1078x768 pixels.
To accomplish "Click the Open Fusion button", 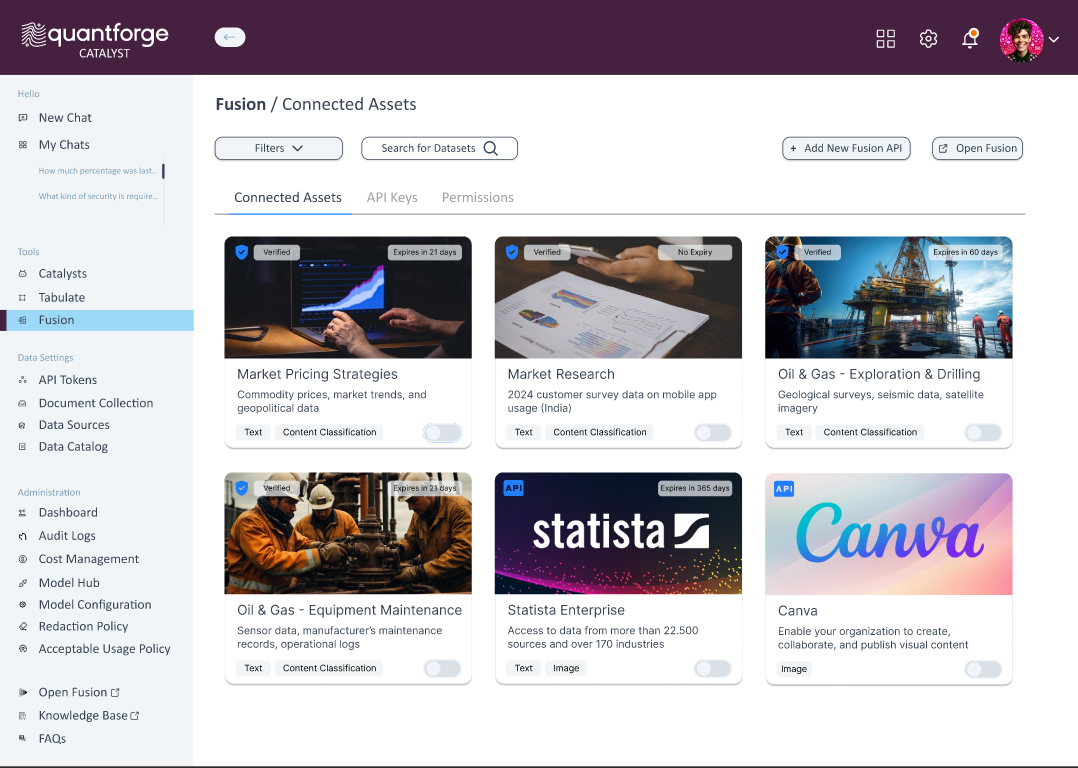I will click(977, 148).
